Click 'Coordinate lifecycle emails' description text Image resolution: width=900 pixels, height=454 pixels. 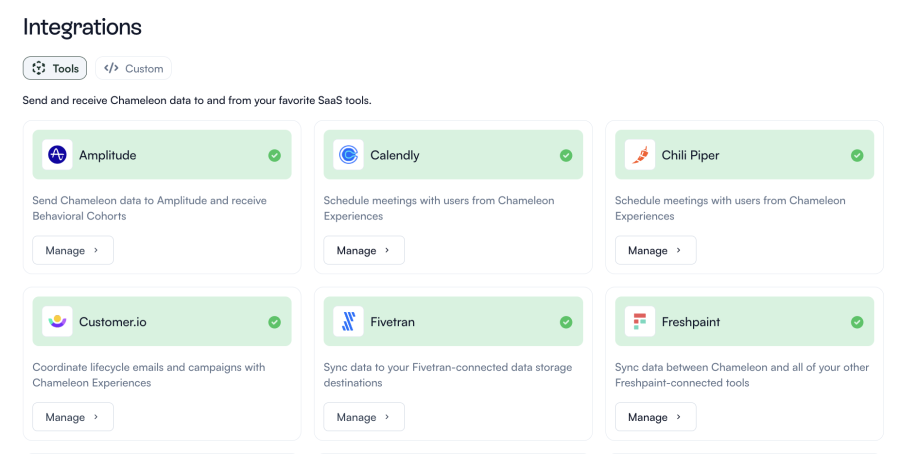point(149,375)
